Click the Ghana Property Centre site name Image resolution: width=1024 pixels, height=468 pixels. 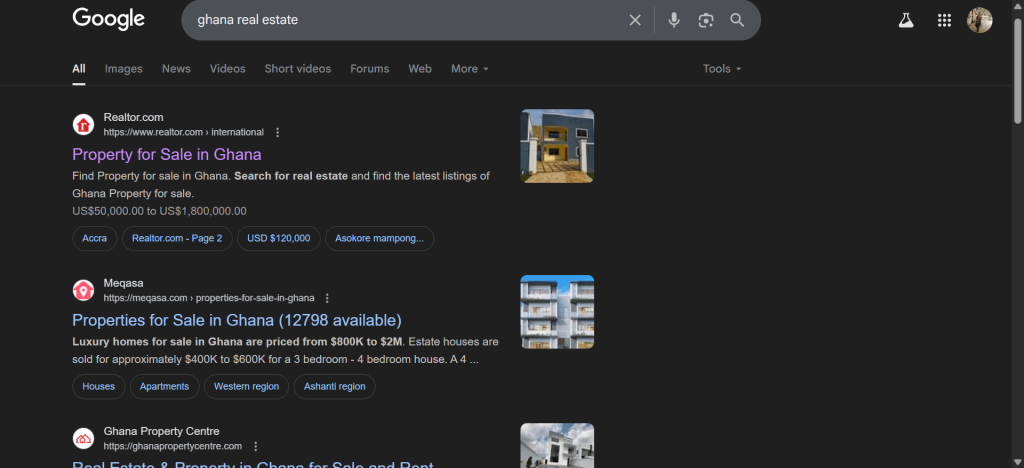click(161, 431)
